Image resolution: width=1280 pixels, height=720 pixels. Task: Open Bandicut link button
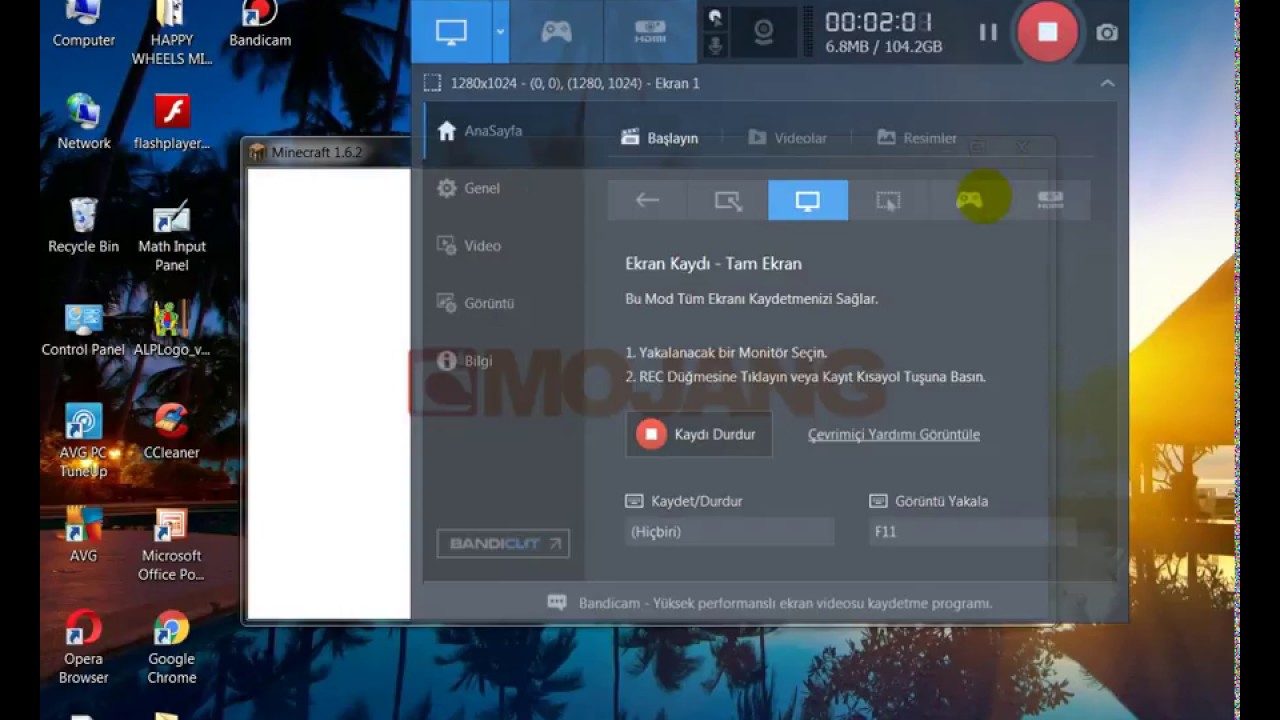point(503,543)
